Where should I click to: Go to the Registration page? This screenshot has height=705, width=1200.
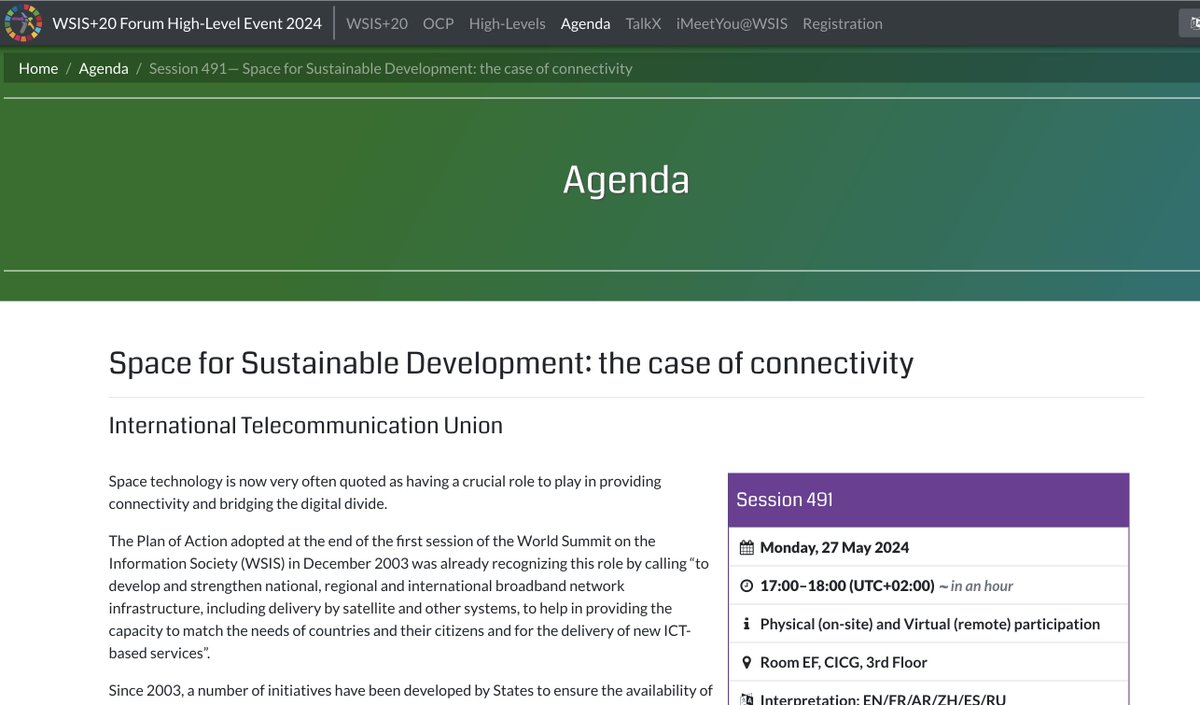click(x=842, y=23)
